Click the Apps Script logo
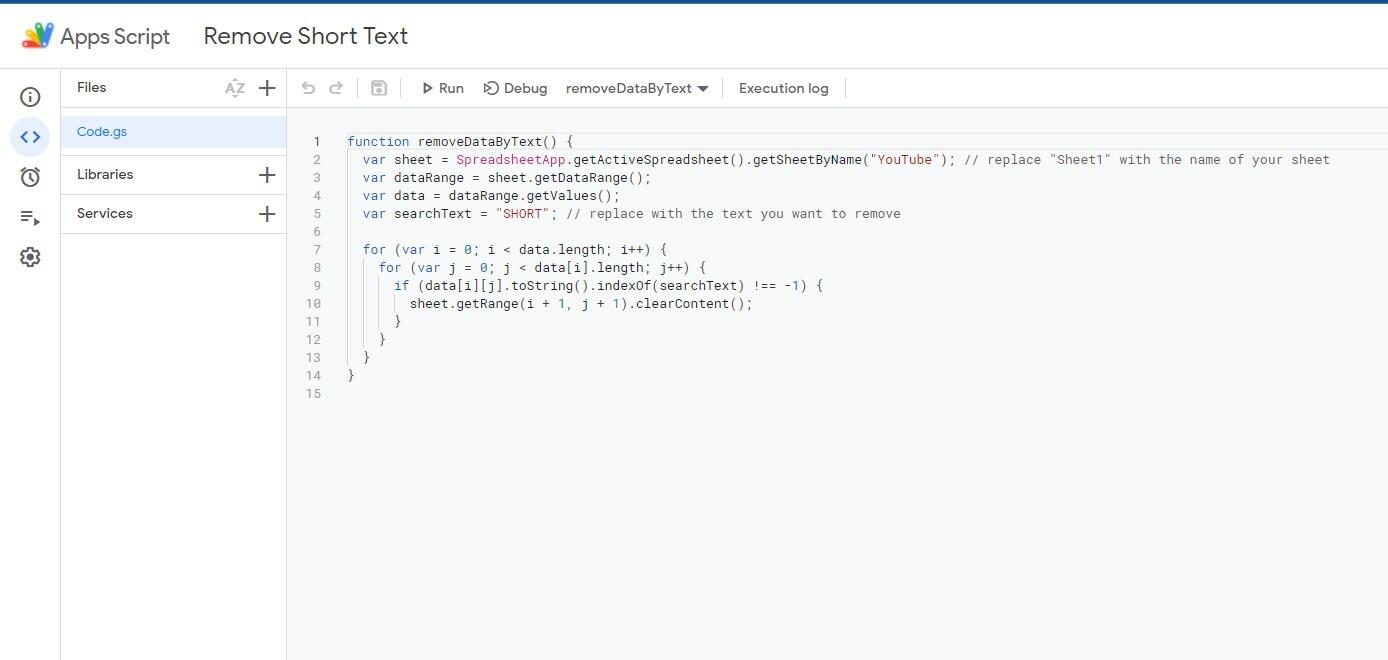Viewport: 1388px width, 660px height. (x=37, y=35)
